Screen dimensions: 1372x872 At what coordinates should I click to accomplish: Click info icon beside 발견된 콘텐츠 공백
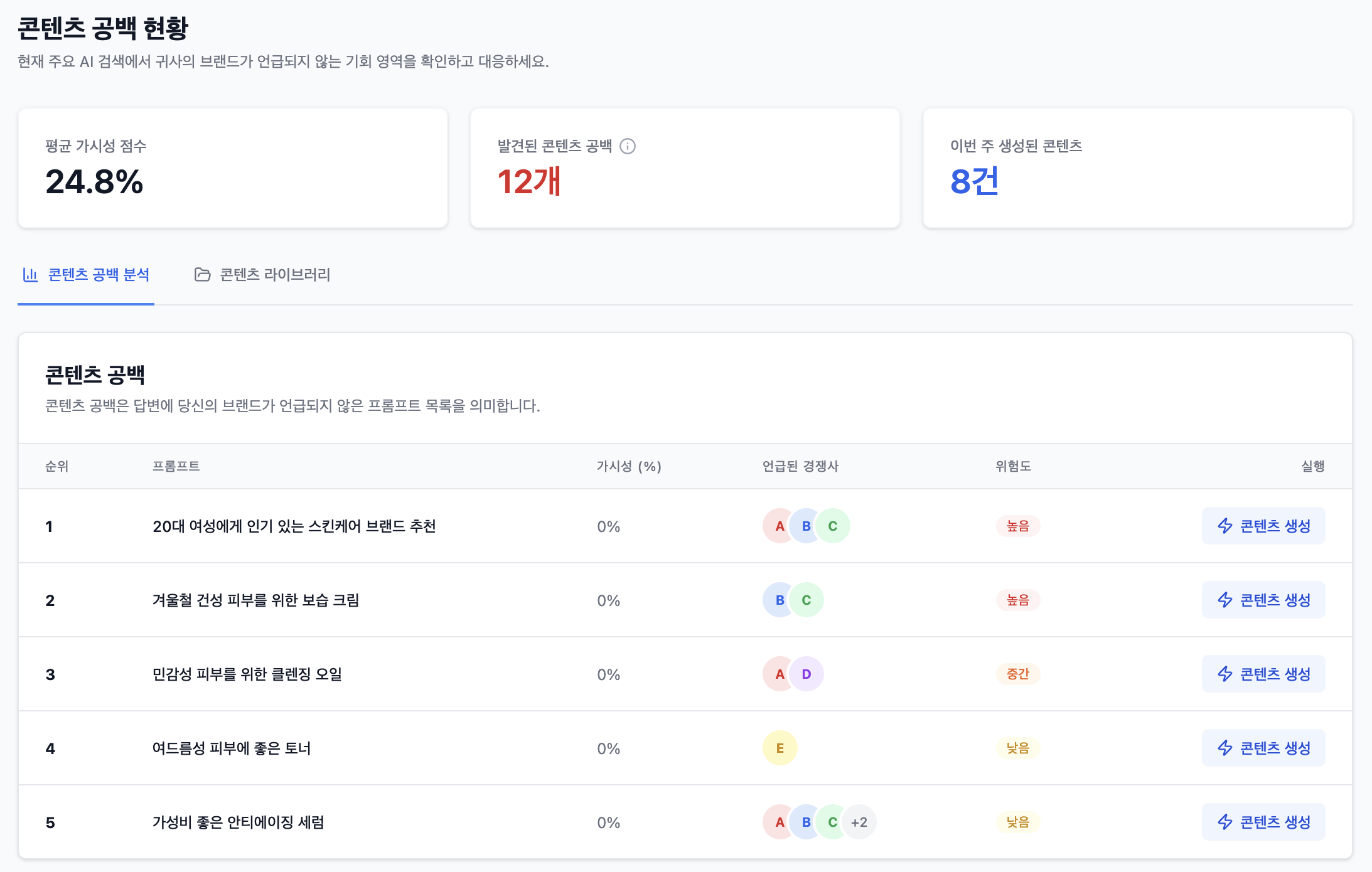click(628, 146)
